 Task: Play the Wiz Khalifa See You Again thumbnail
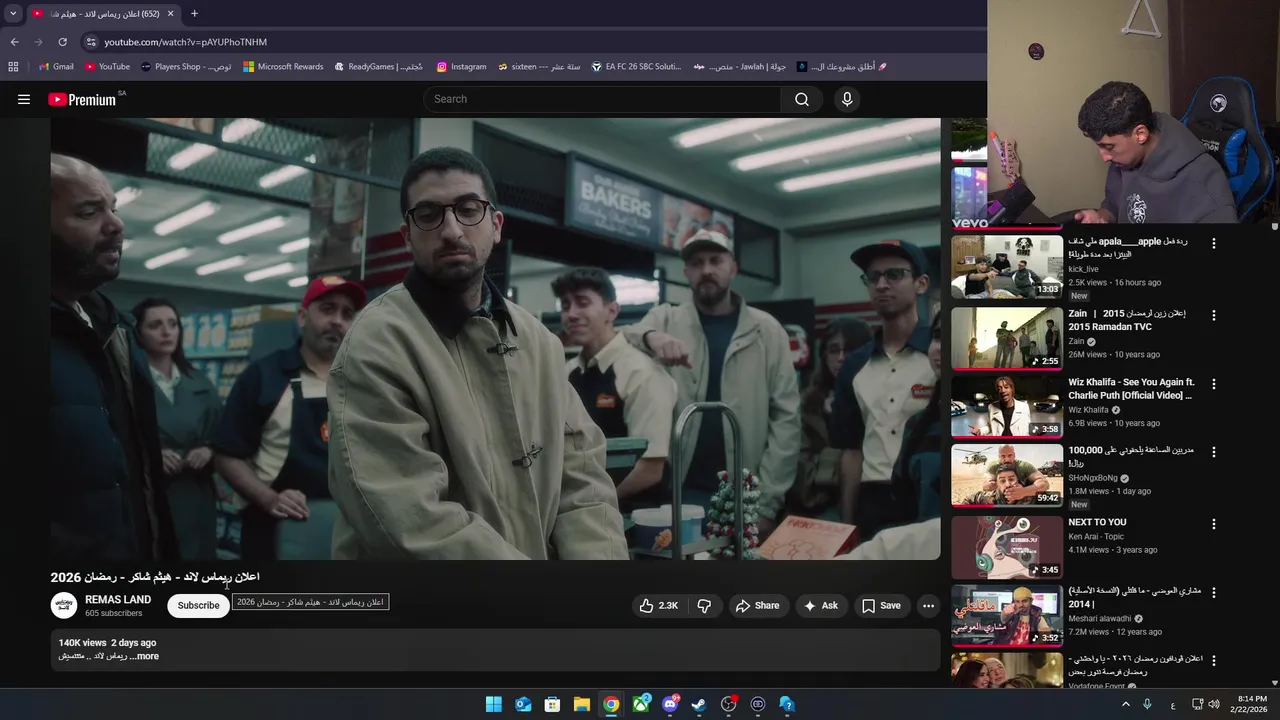coord(1007,407)
